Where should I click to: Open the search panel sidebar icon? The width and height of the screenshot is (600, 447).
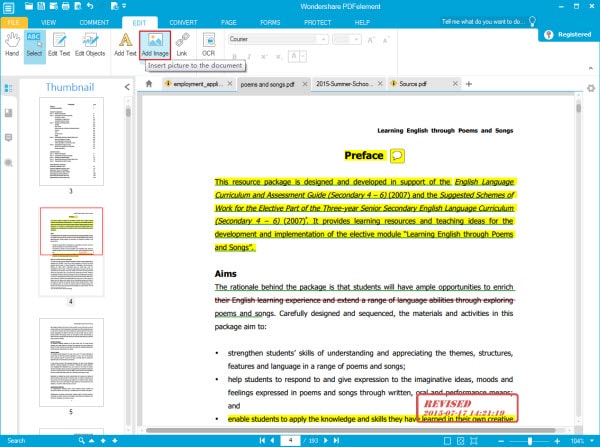point(8,163)
